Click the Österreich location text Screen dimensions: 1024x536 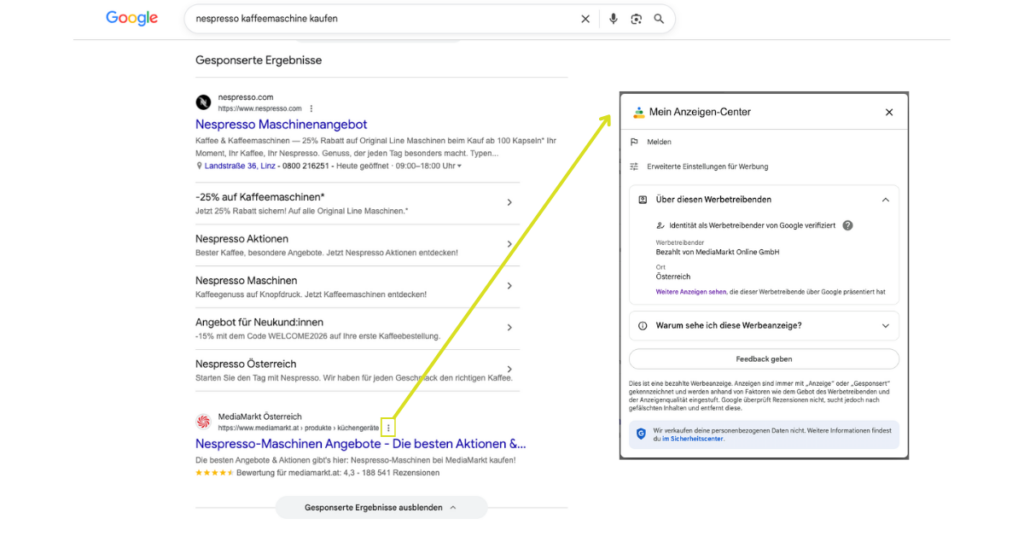673,277
